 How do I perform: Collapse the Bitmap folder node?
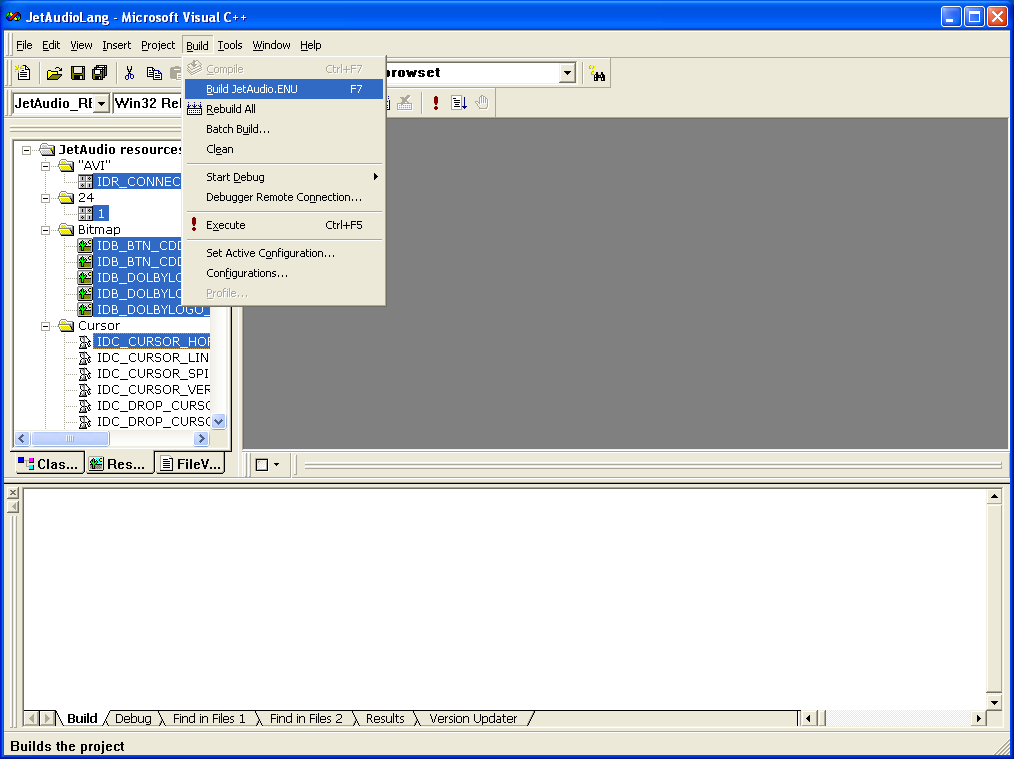point(45,230)
